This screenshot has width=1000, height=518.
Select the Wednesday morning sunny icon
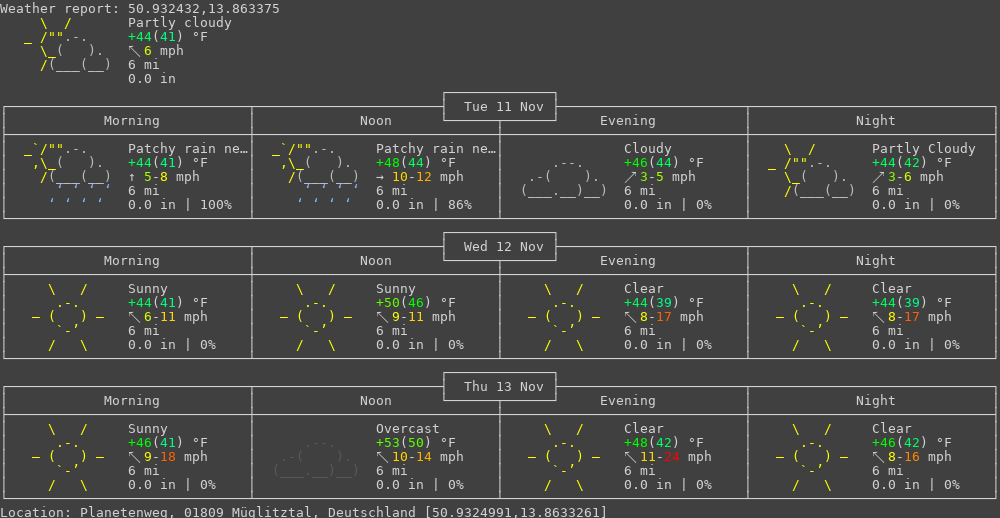click(x=68, y=317)
